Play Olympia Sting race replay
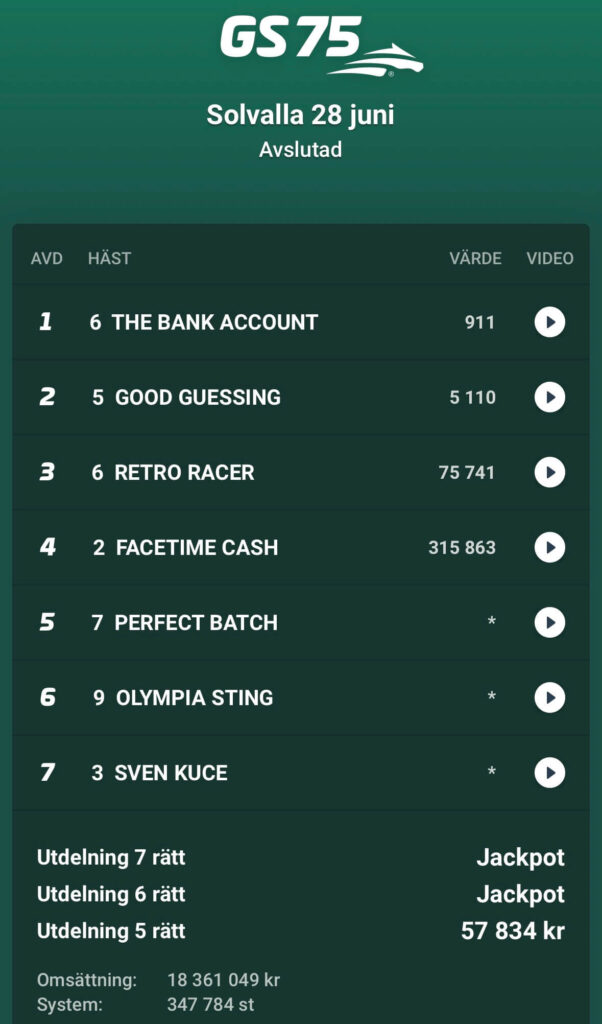Viewport: 602px width, 1024px height. (x=550, y=697)
